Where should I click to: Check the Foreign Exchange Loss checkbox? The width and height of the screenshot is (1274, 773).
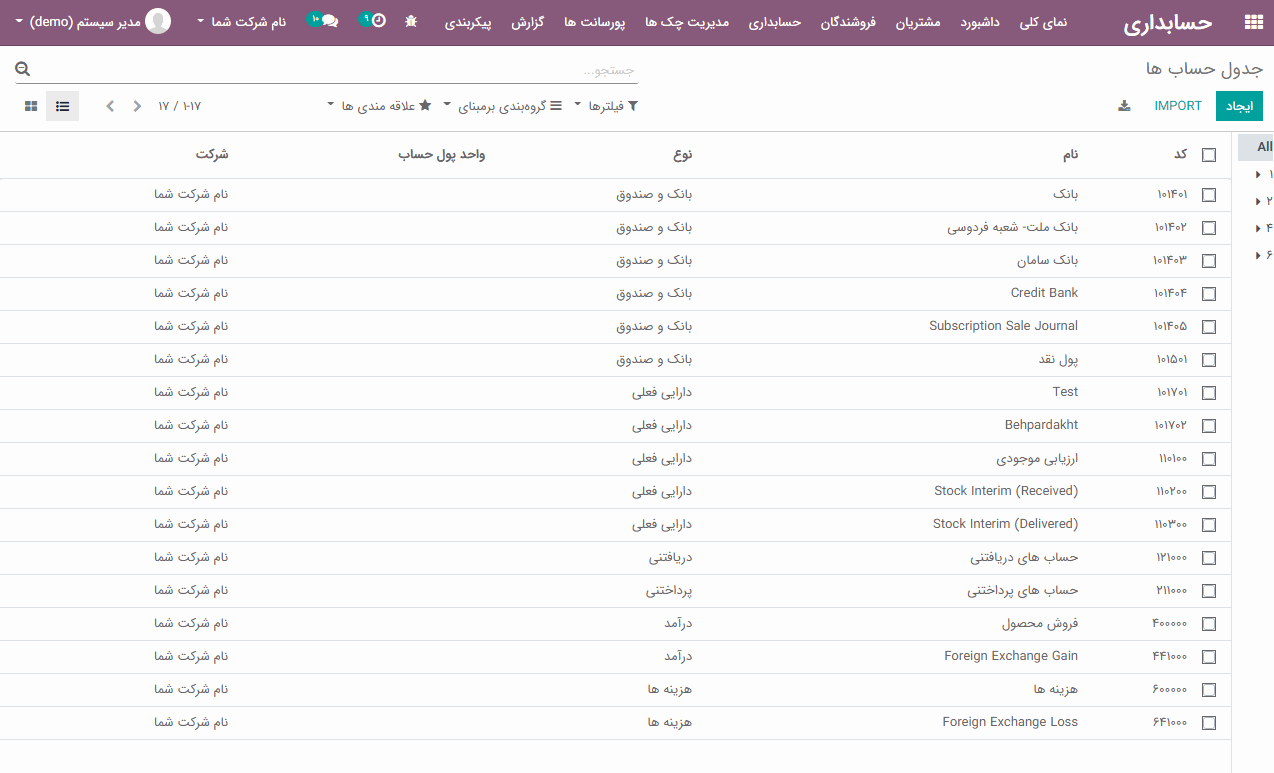(1209, 723)
